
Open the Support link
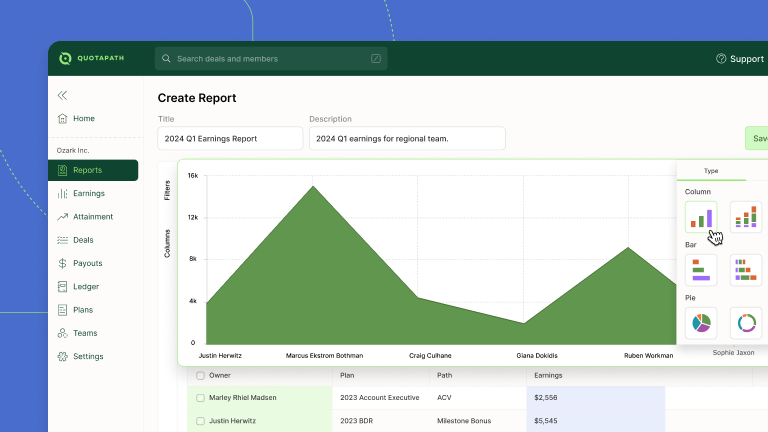click(740, 59)
